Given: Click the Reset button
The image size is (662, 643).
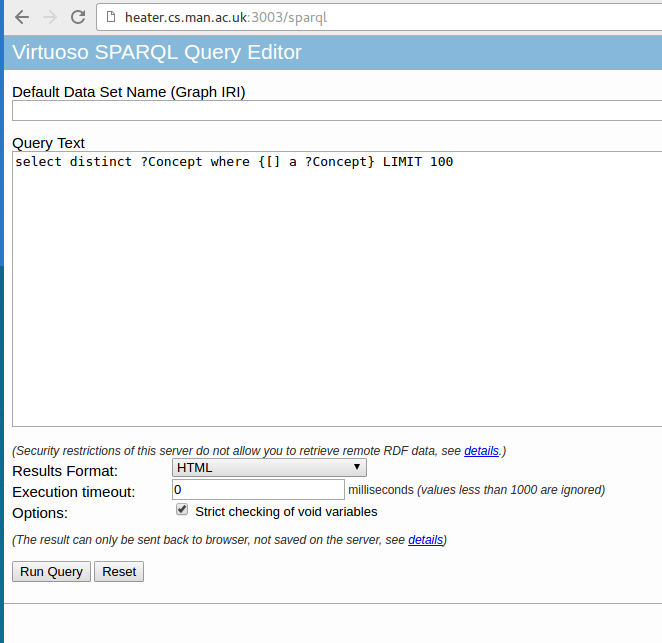Looking at the screenshot, I should pyautogui.click(x=119, y=572).
